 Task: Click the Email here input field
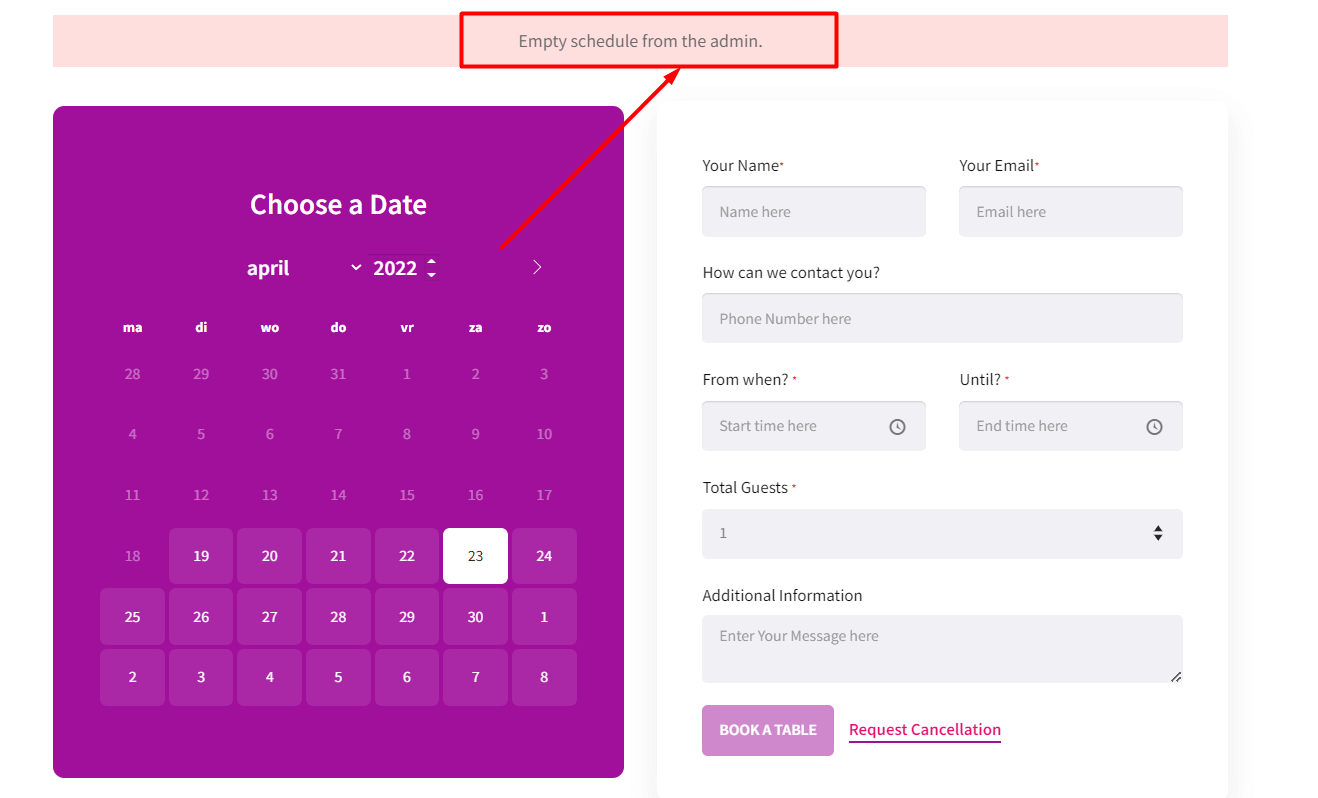[1070, 211]
